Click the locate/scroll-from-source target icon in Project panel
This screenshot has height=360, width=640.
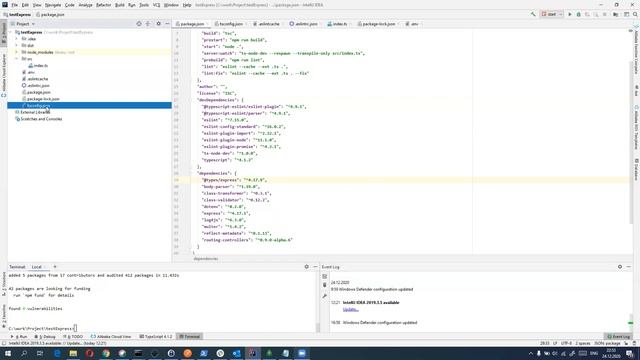click(x=139, y=24)
